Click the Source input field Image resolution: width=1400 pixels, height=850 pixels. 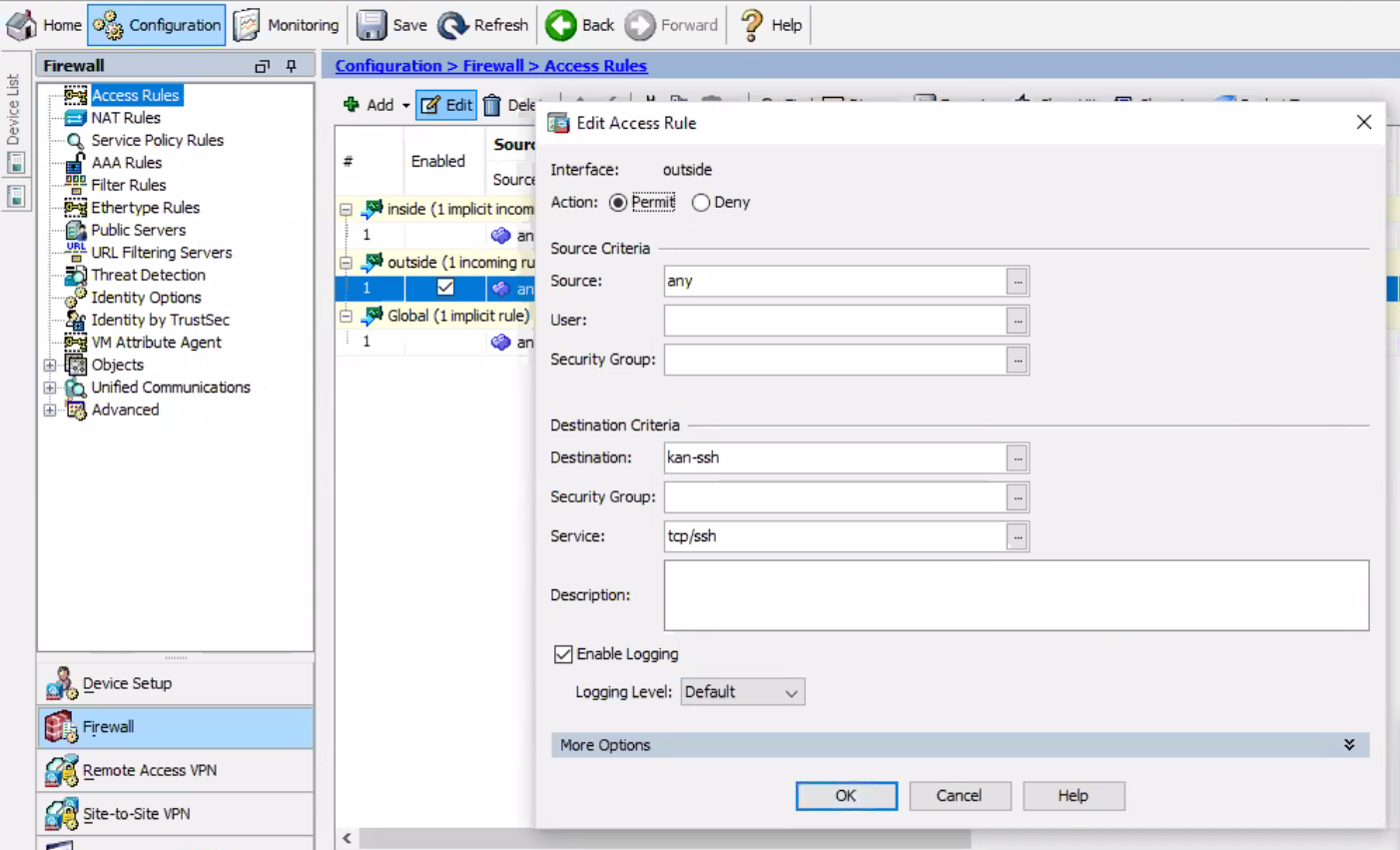(835, 282)
